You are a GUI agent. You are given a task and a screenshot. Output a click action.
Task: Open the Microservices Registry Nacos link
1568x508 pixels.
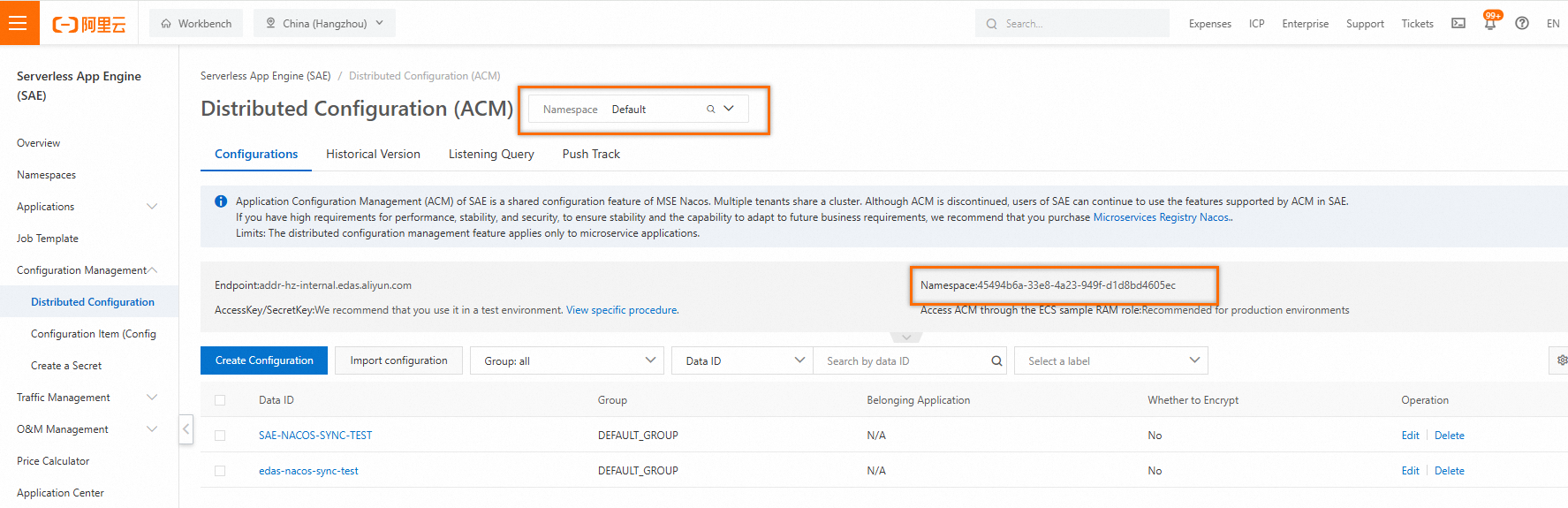point(1161,217)
